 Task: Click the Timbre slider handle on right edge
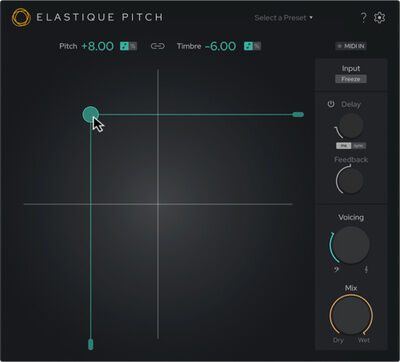[298, 115]
